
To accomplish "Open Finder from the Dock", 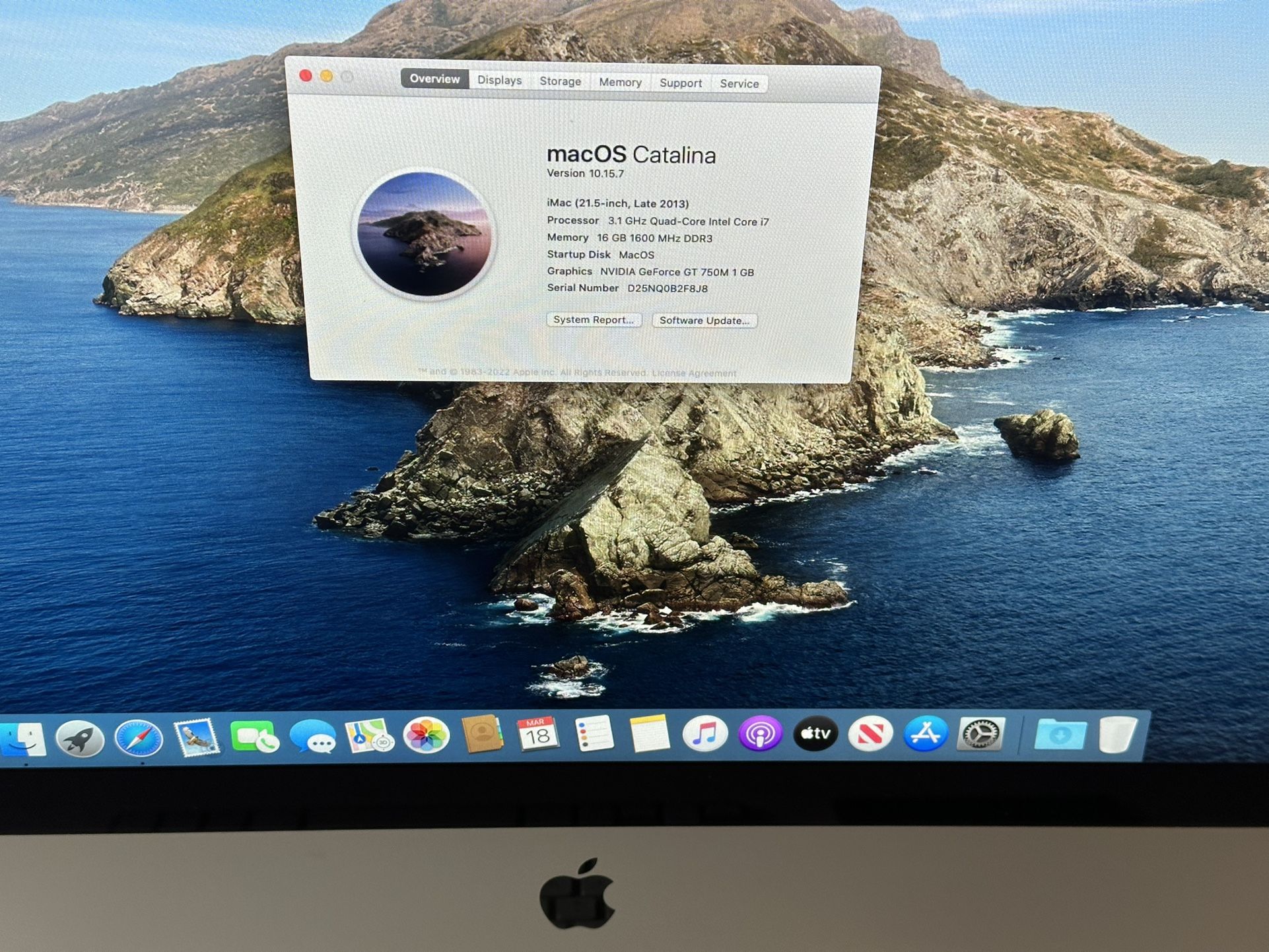I will (22, 739).
